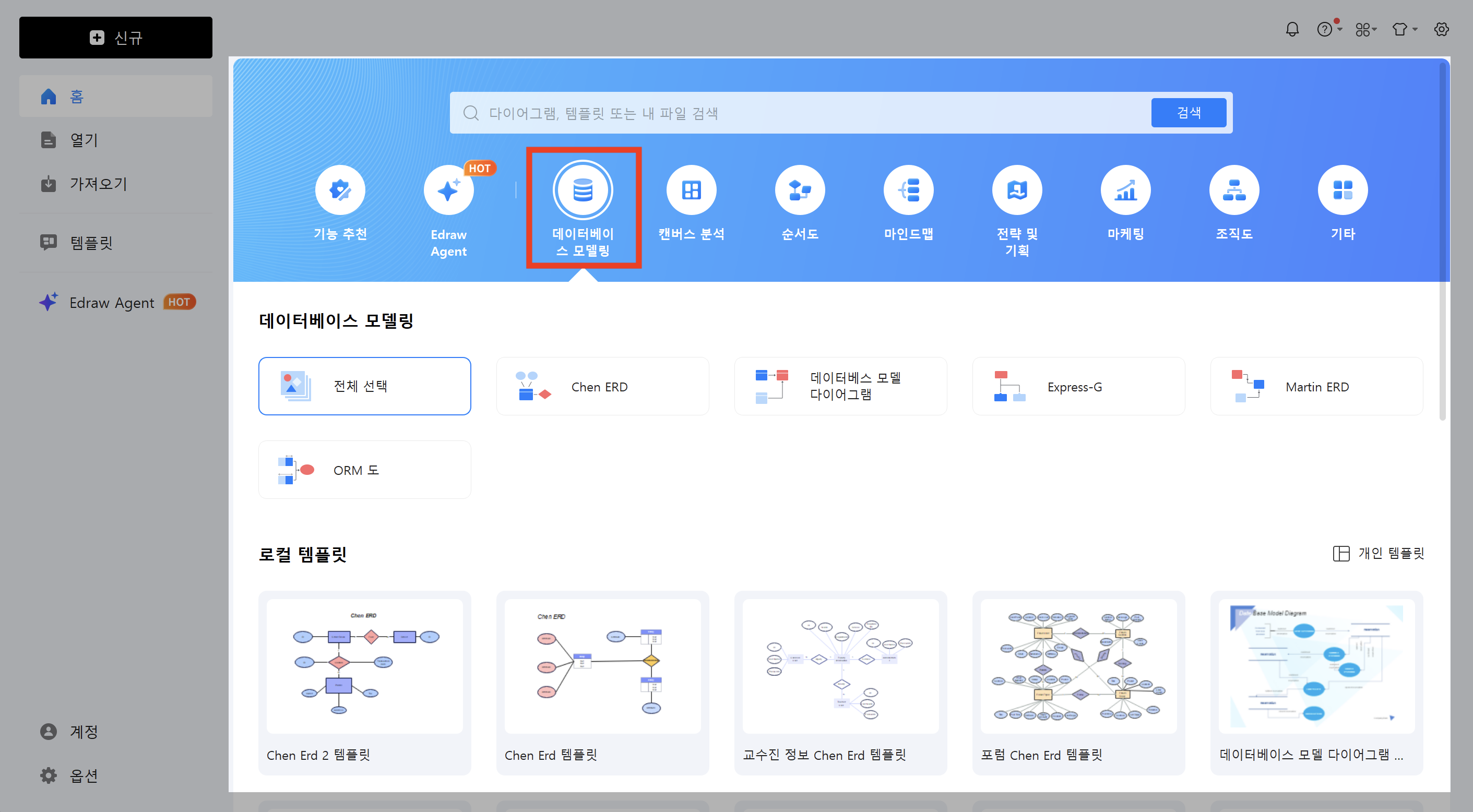Open the 전략 및 기획 category icon
The width and height of the screenshot is (1473, 812).
click(x=1017, y=189)
